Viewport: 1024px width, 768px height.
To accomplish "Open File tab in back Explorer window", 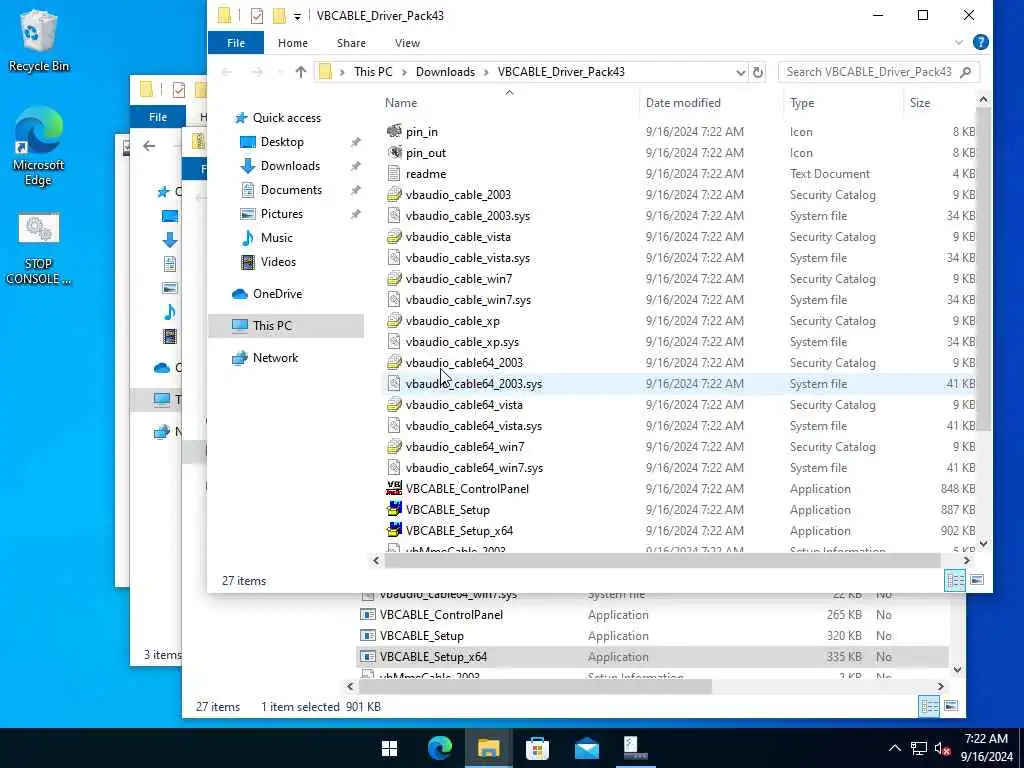I will click(x=157, y=117).
